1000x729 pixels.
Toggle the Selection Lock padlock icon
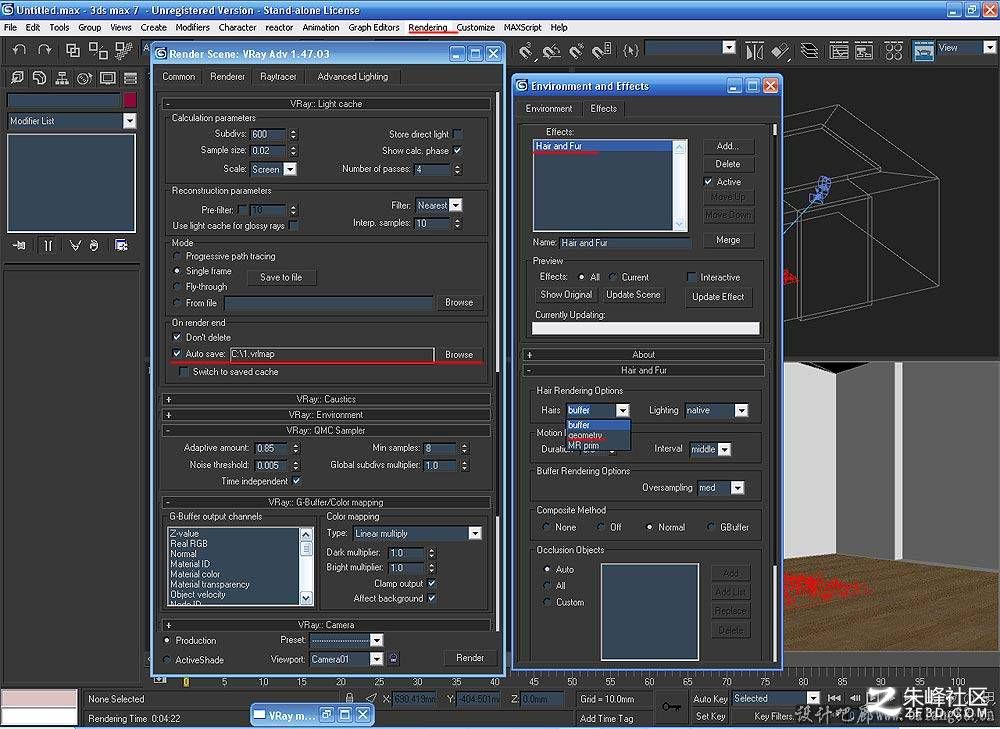[349, 698]
